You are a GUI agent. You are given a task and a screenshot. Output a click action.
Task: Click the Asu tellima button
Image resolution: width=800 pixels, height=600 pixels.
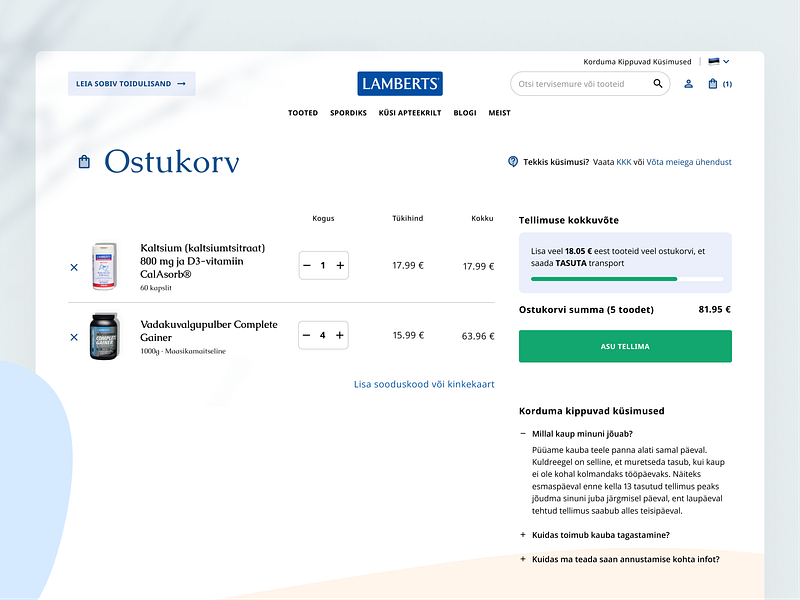(625, 346)
